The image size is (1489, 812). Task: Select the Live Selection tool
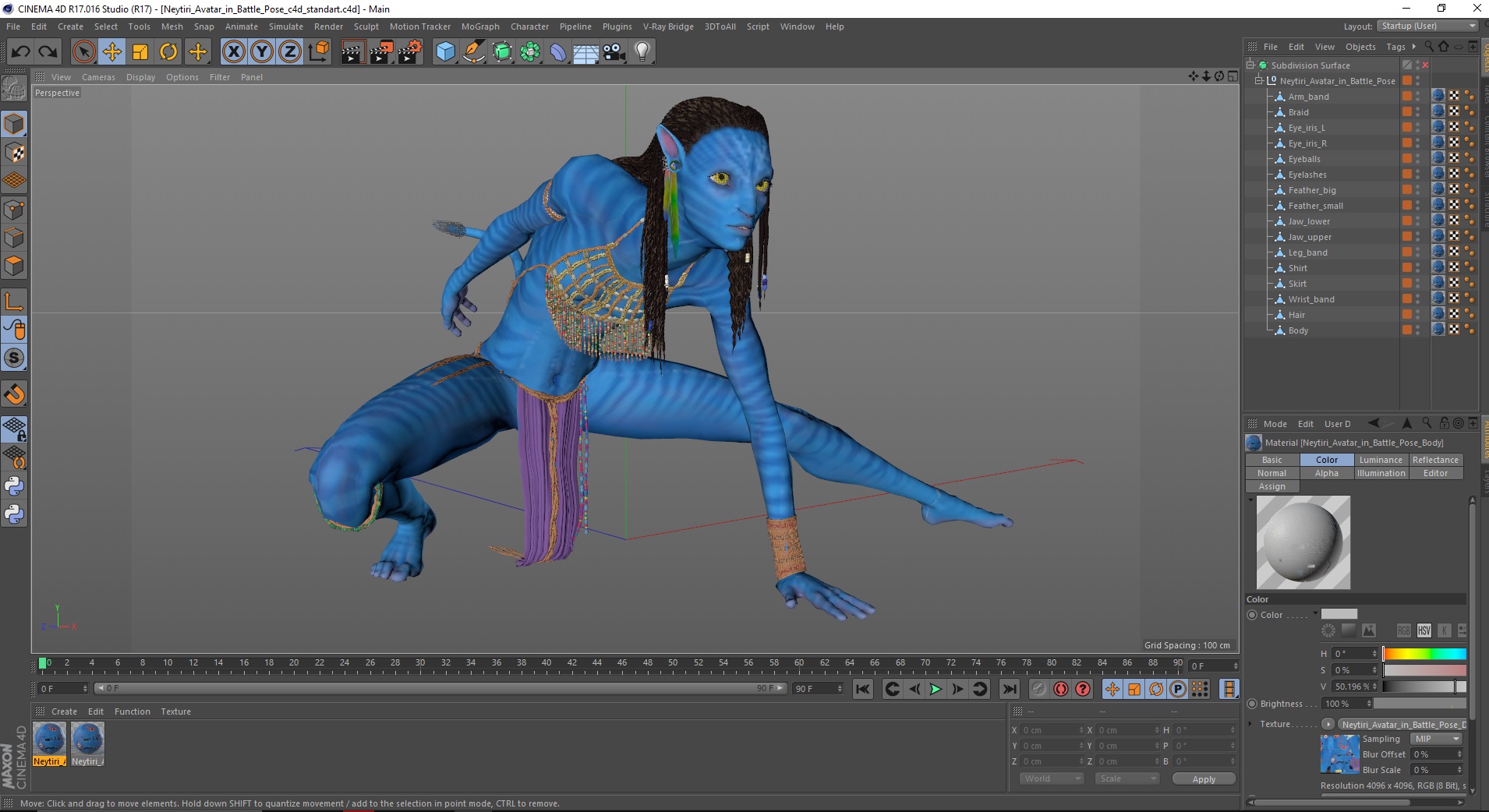(83, 52)
